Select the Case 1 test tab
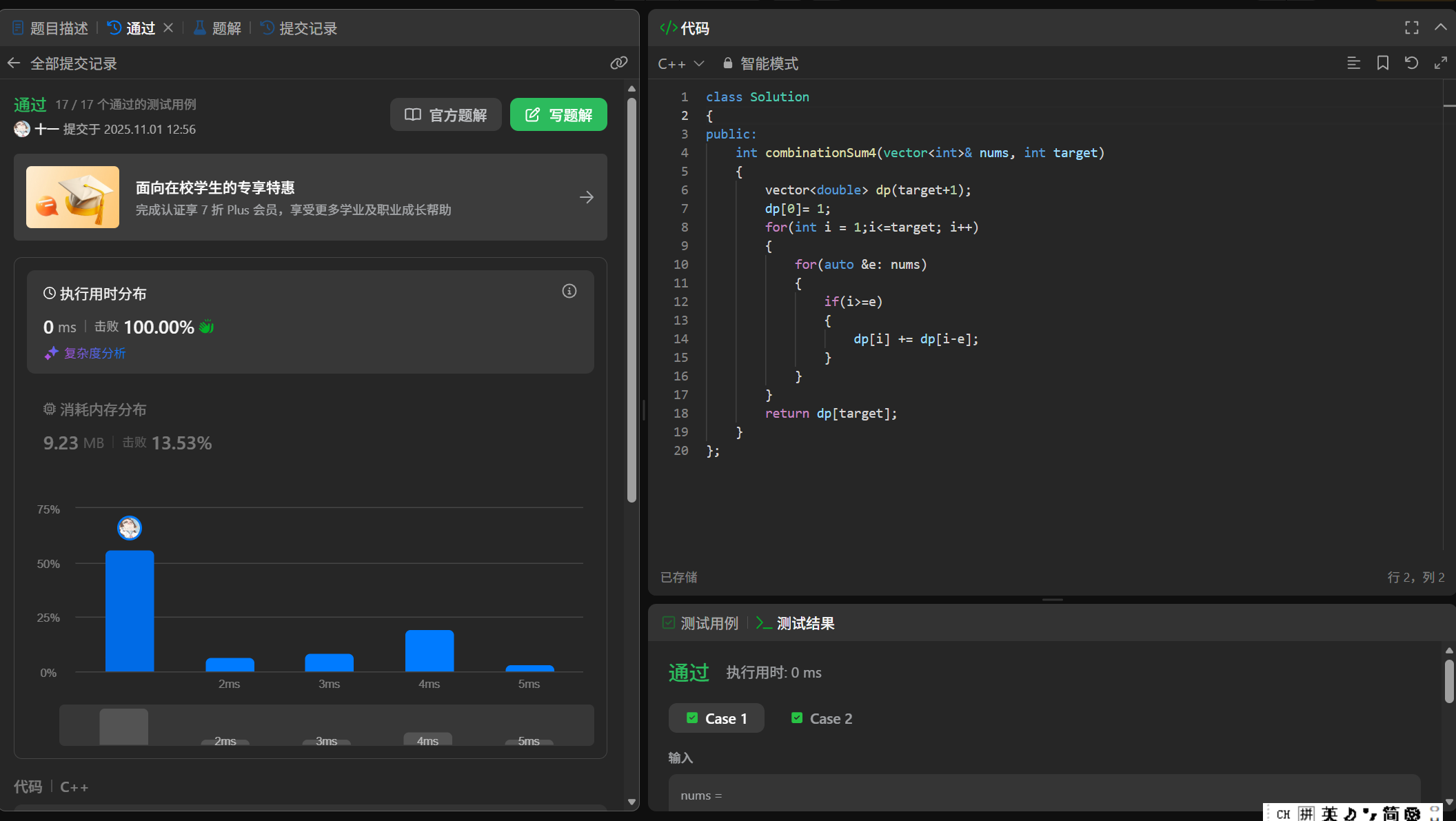Viewport: 1456px width, 821px height. click(716, 718)
